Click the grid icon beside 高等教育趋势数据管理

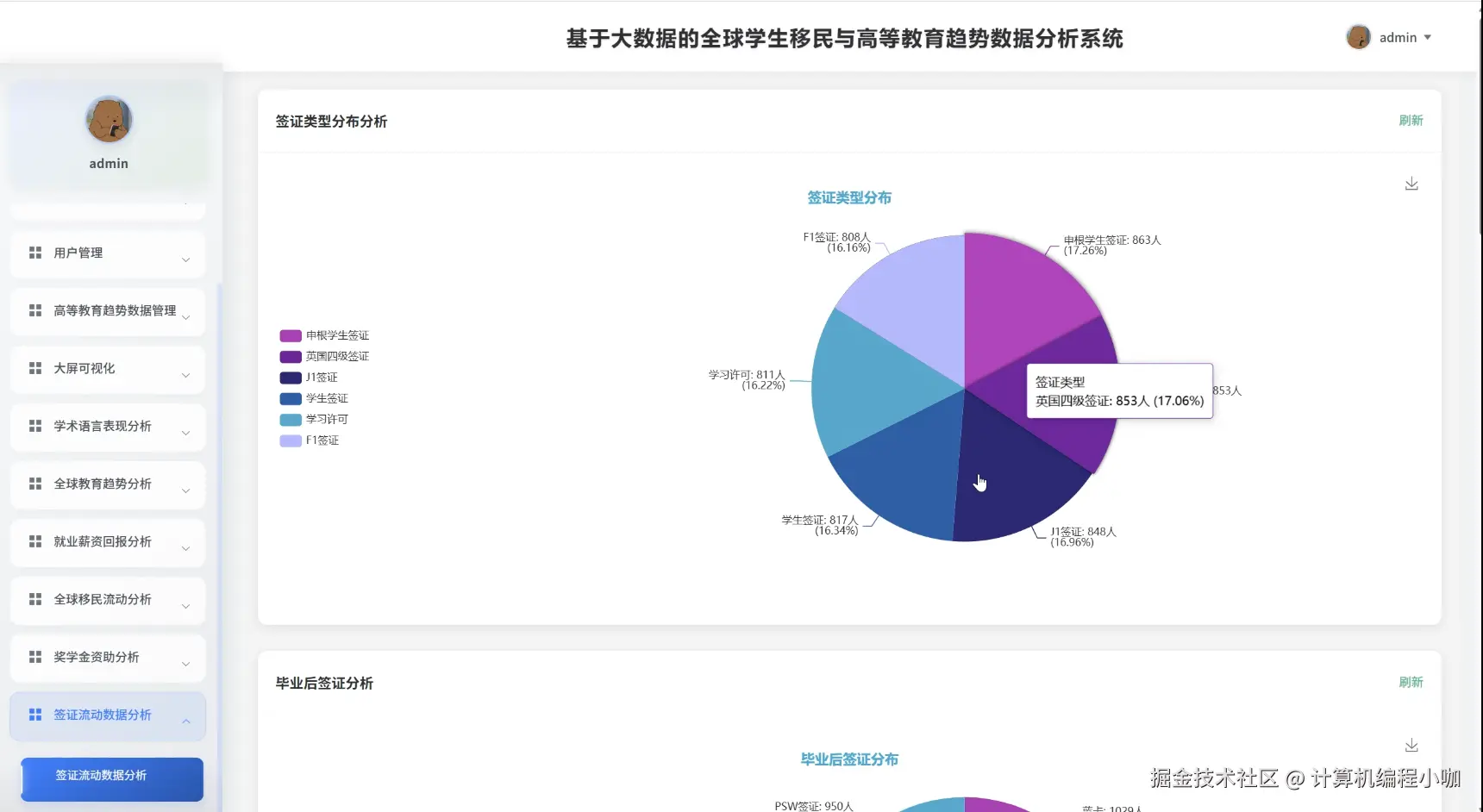[x=35, y=310]
